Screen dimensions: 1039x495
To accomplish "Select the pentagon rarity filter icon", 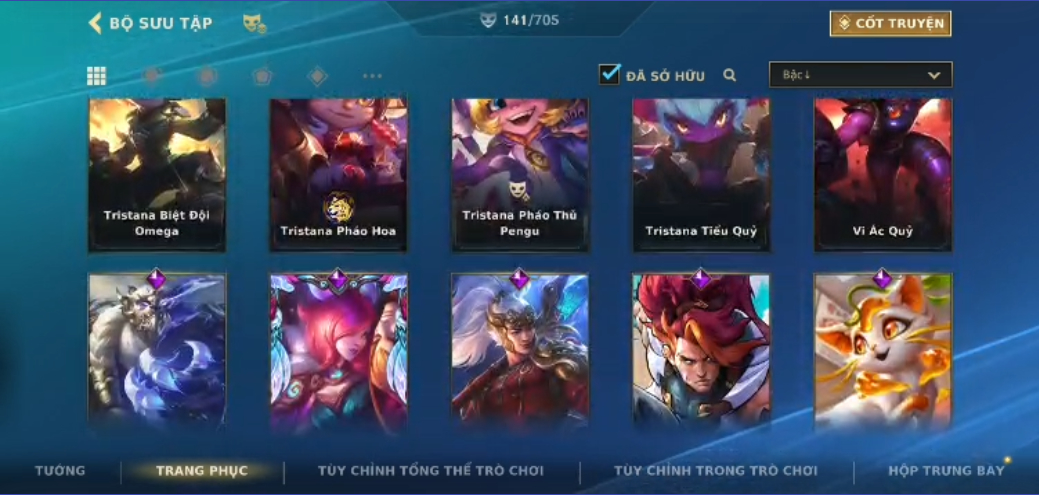I will 262,76.
